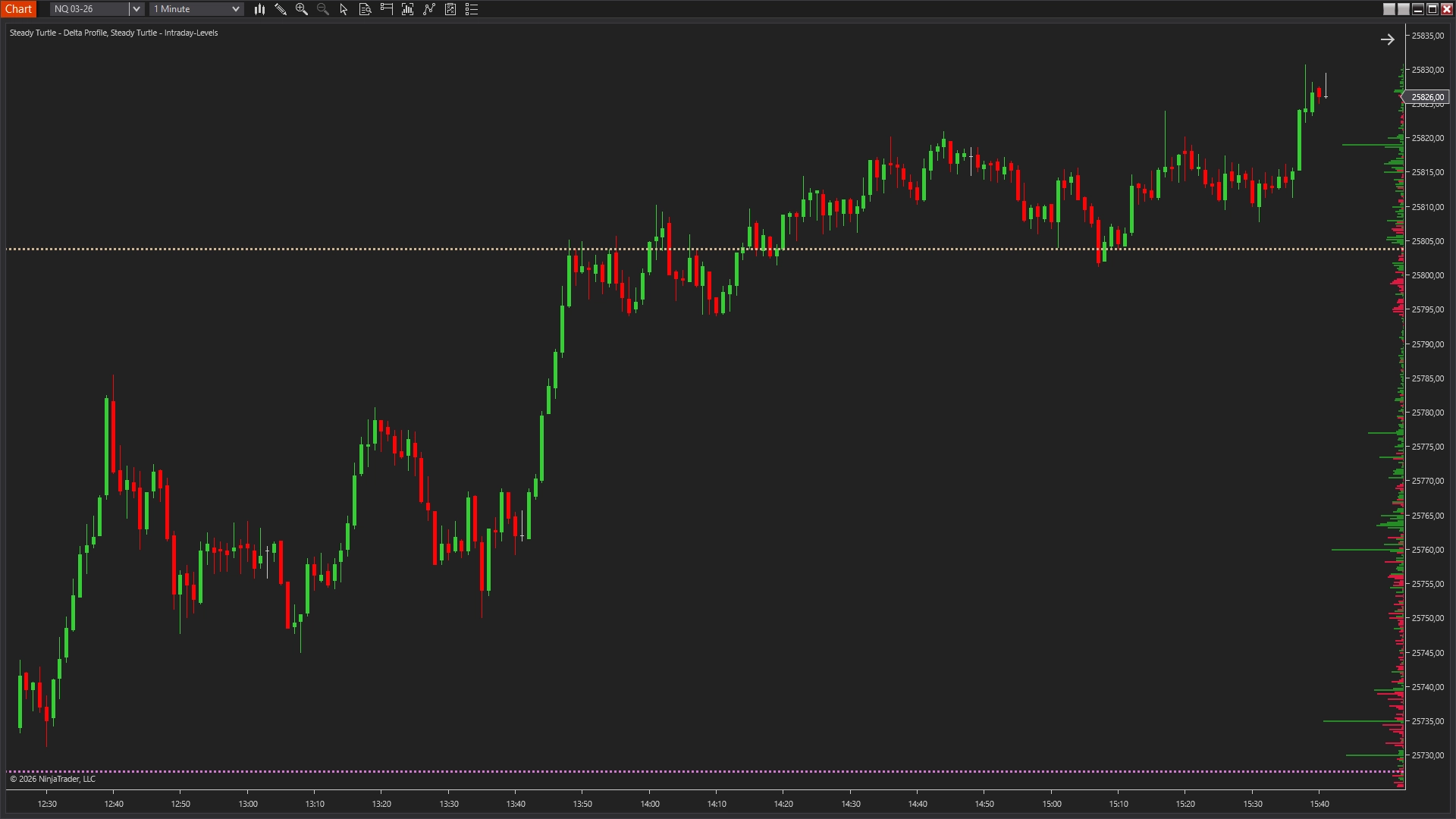
Task: Open the Chart Trader icon
Action: click(x=387, y=9)
